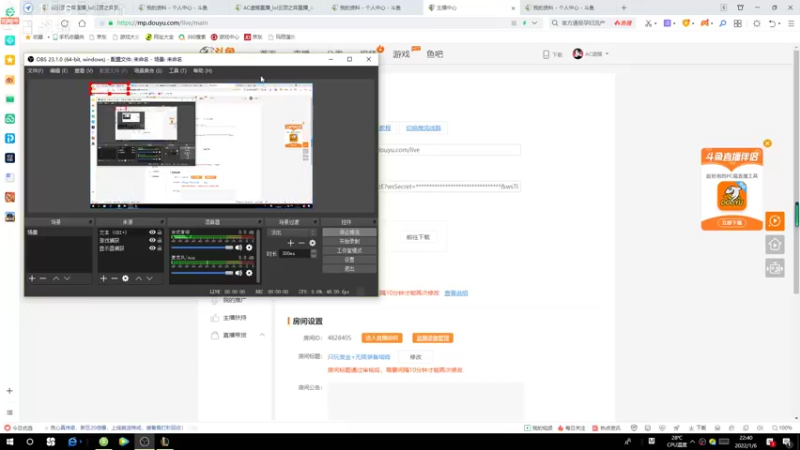Add a new source in OBS sources panel
Screen dimensions: 800x450
pos(104,279)
